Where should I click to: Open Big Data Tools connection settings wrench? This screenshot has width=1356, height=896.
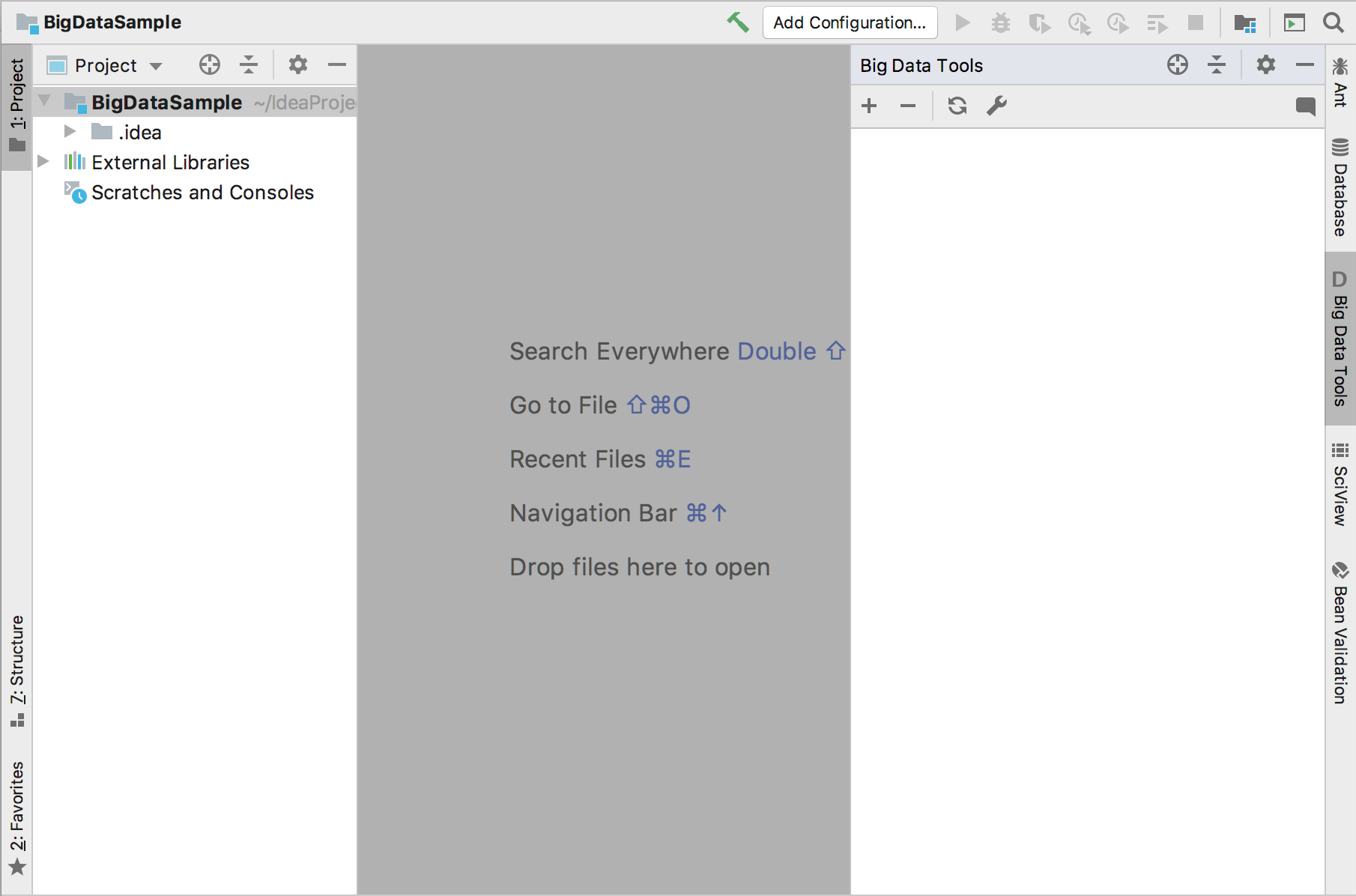click(996, 106)
